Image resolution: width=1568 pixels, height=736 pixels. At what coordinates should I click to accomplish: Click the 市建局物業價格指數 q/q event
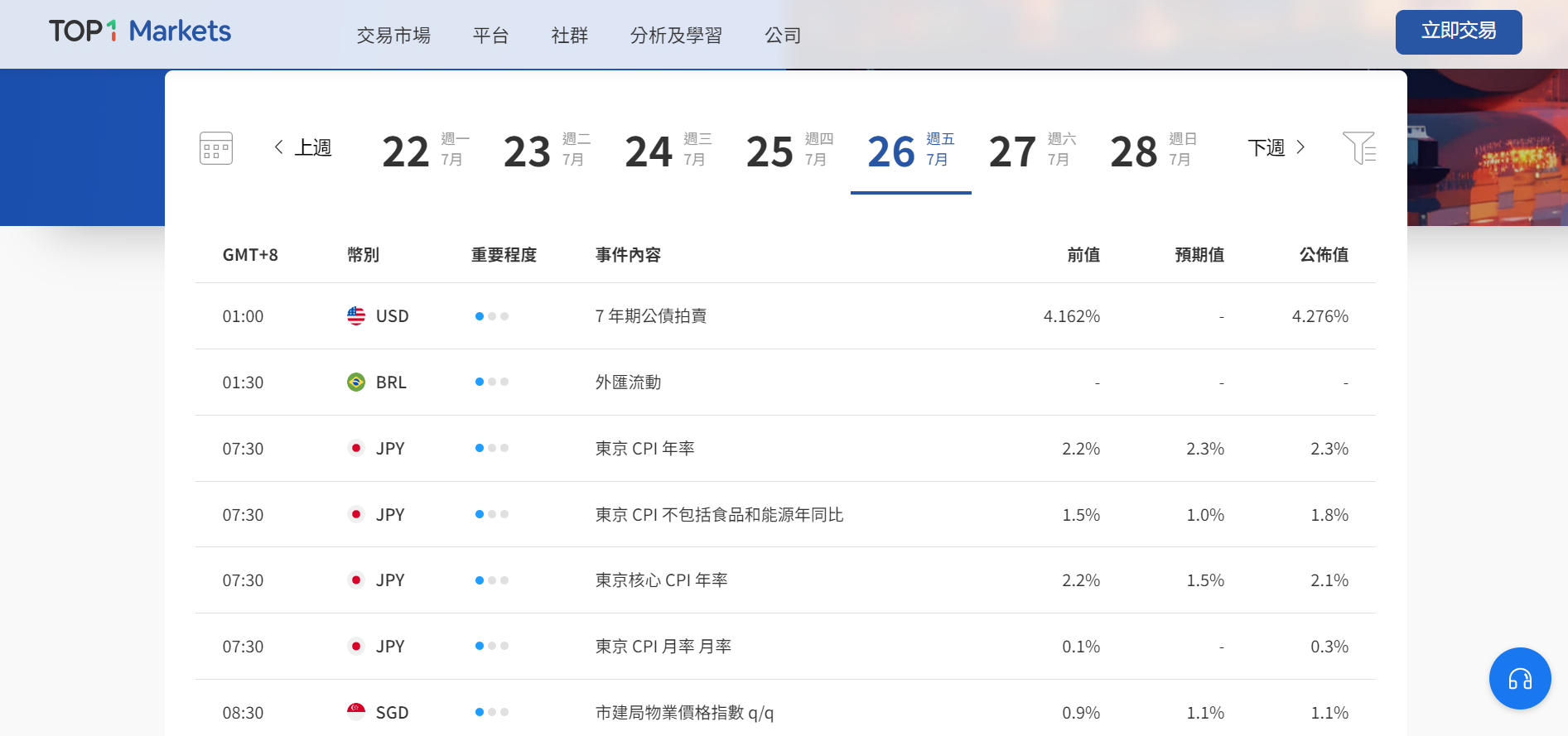click(684, 713)
